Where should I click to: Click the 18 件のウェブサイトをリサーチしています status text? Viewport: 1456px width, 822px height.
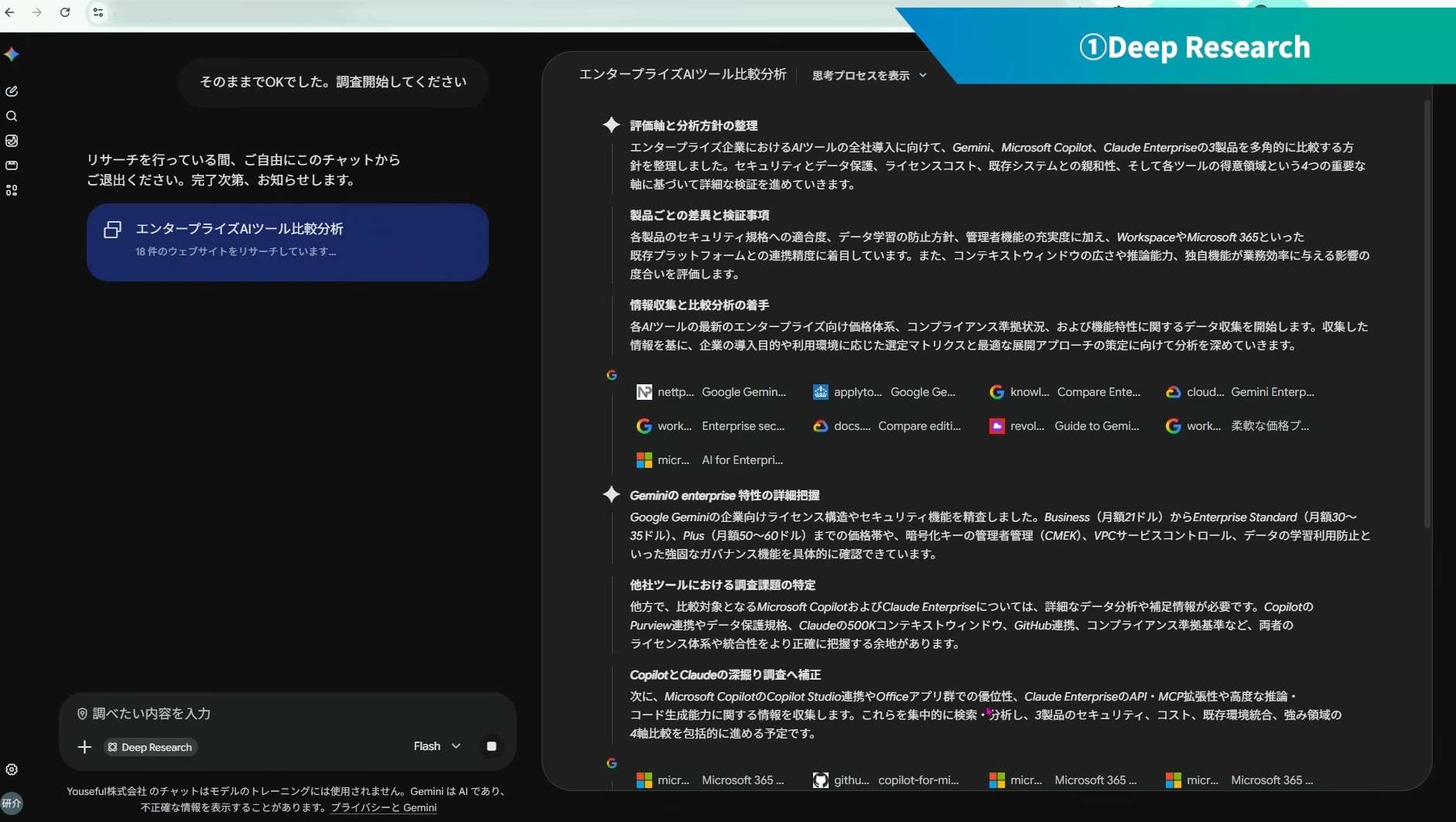coord(235,251)
